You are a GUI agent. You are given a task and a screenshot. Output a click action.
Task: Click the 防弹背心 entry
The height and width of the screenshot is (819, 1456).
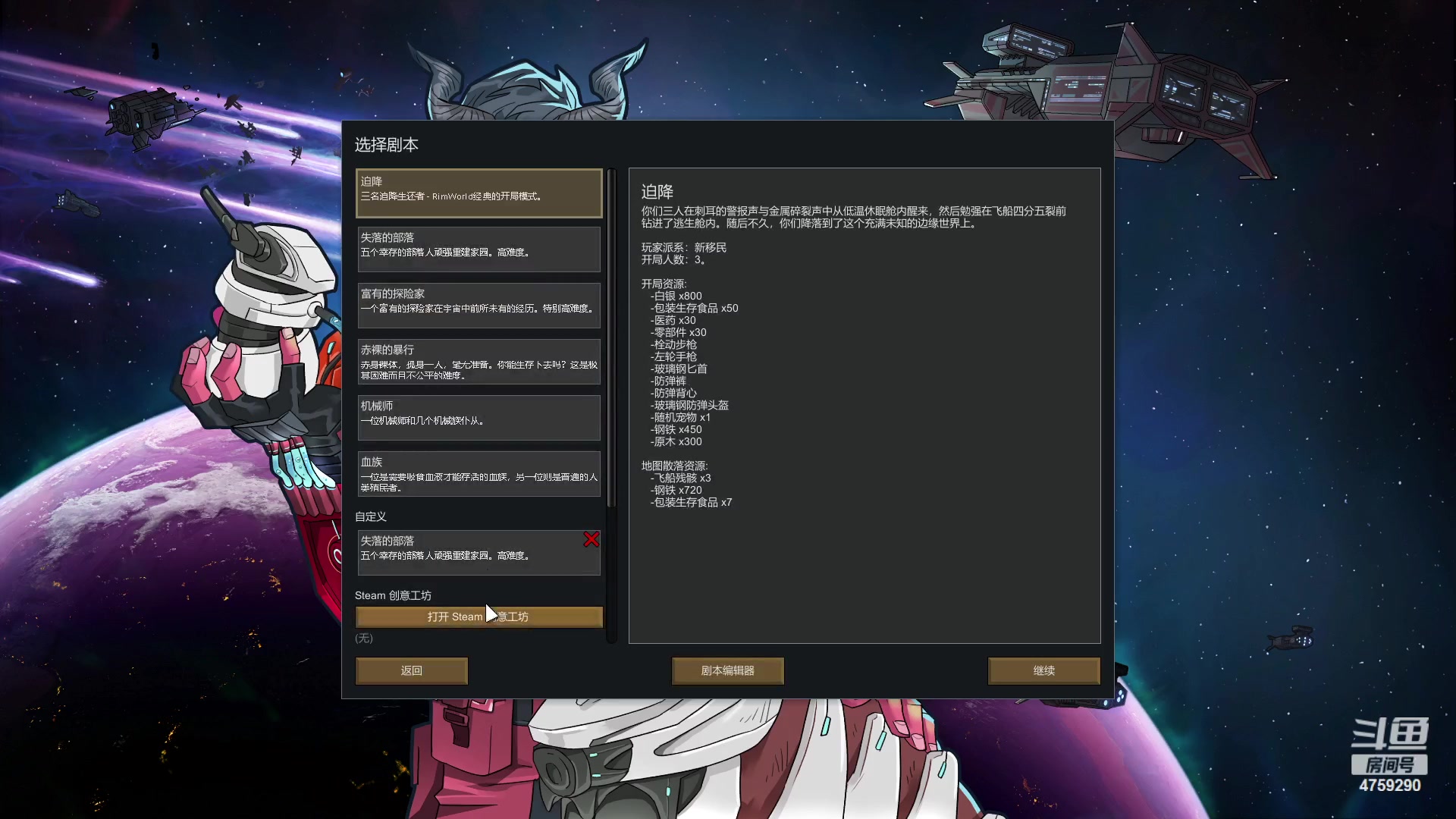[673, 393]
